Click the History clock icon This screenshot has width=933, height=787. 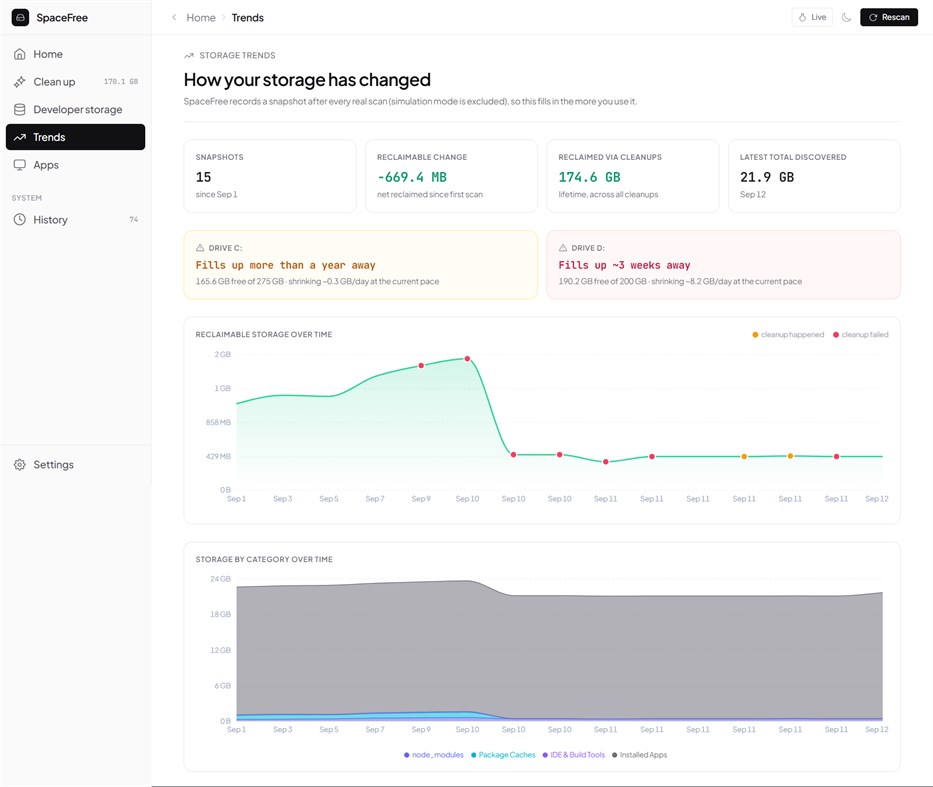point(20,220)
